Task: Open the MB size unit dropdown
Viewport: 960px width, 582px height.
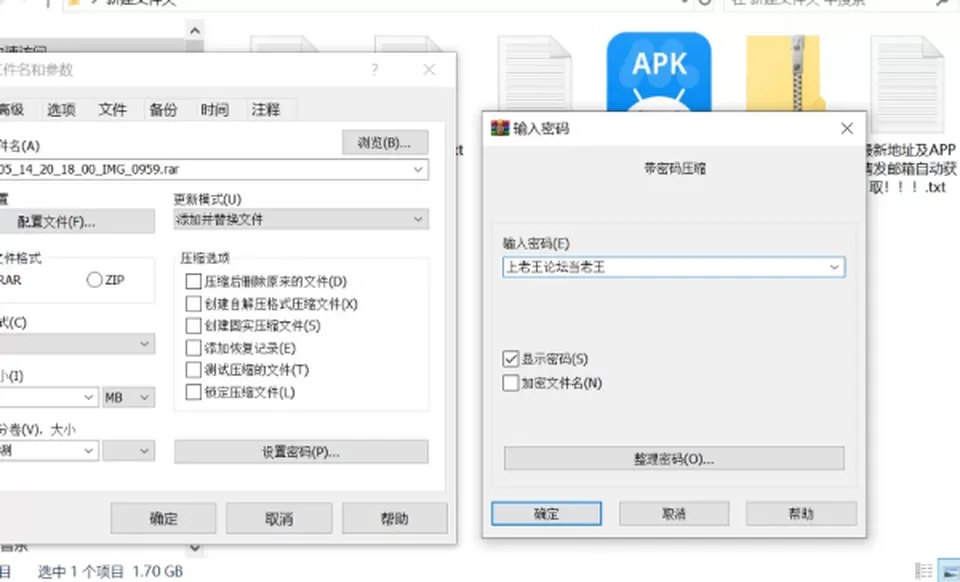Action: tap(129, 397)
